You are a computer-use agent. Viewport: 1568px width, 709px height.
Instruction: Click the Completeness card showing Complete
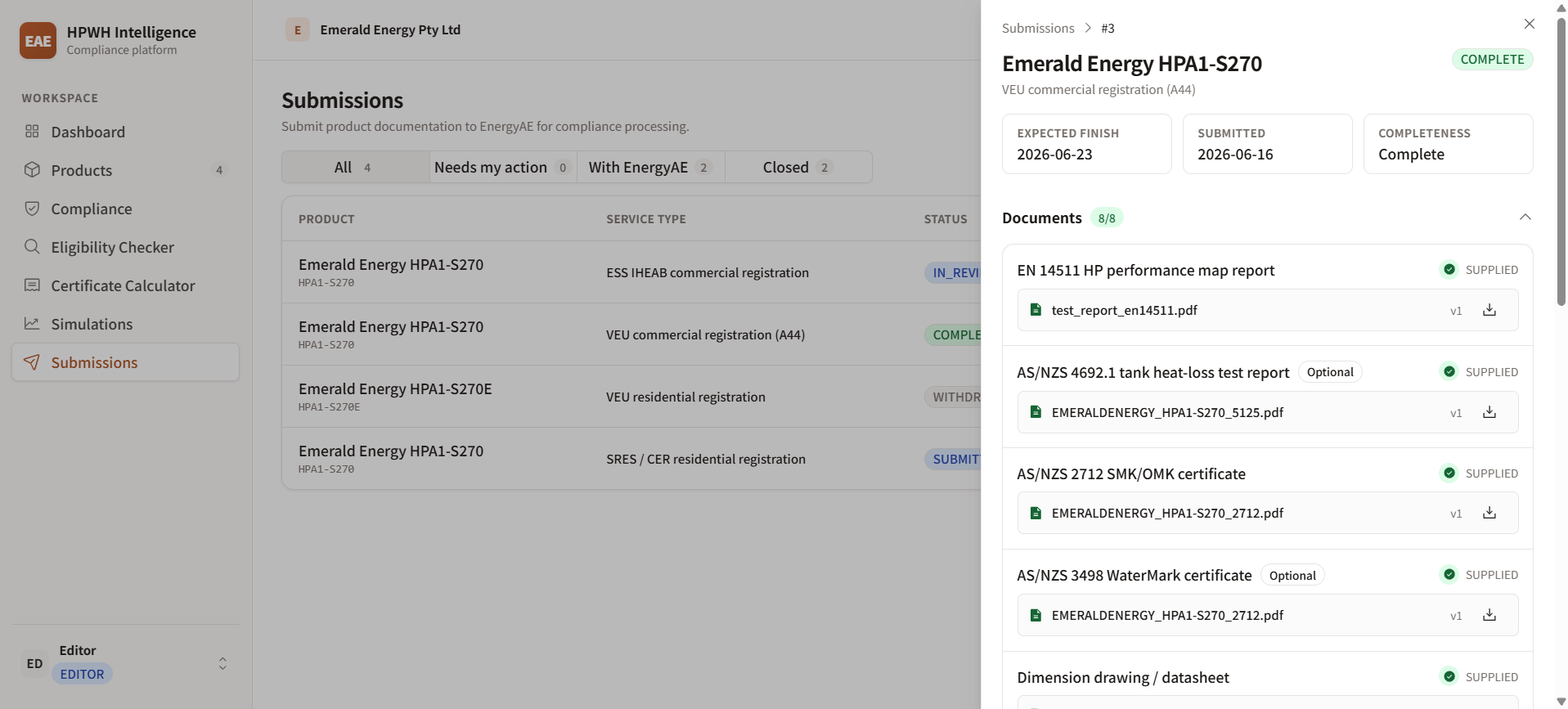point(1448,144)
